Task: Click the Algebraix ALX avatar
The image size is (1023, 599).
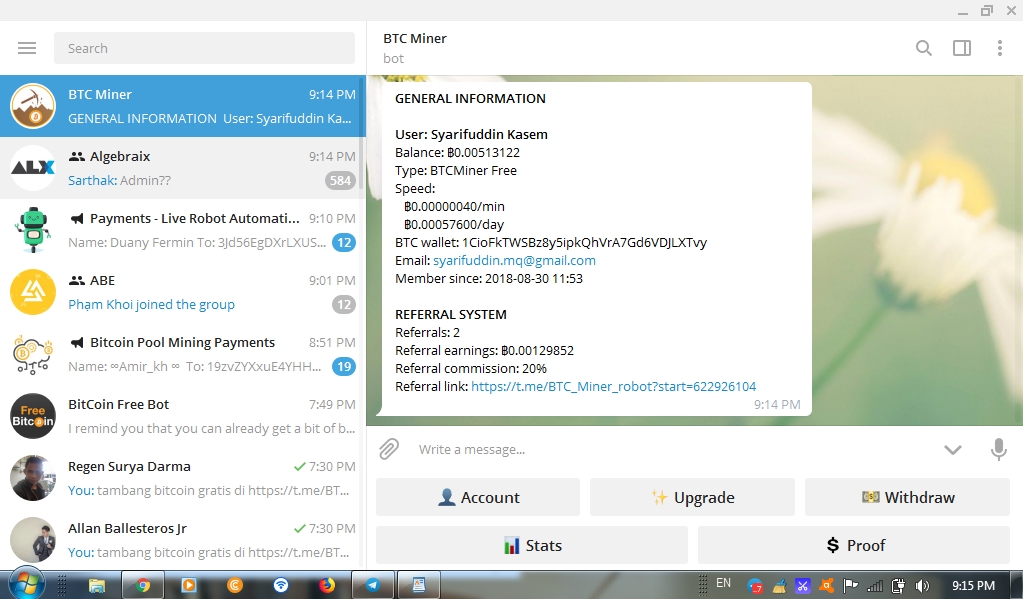Action: pyautogui.click(x=33, y=168)
